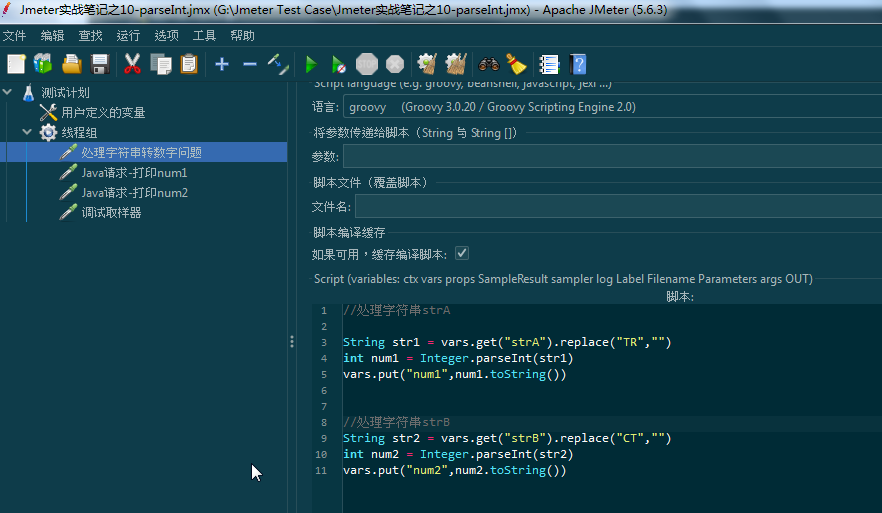
Task: Click the 文件名 input field
Action: (x=618, y=206)
